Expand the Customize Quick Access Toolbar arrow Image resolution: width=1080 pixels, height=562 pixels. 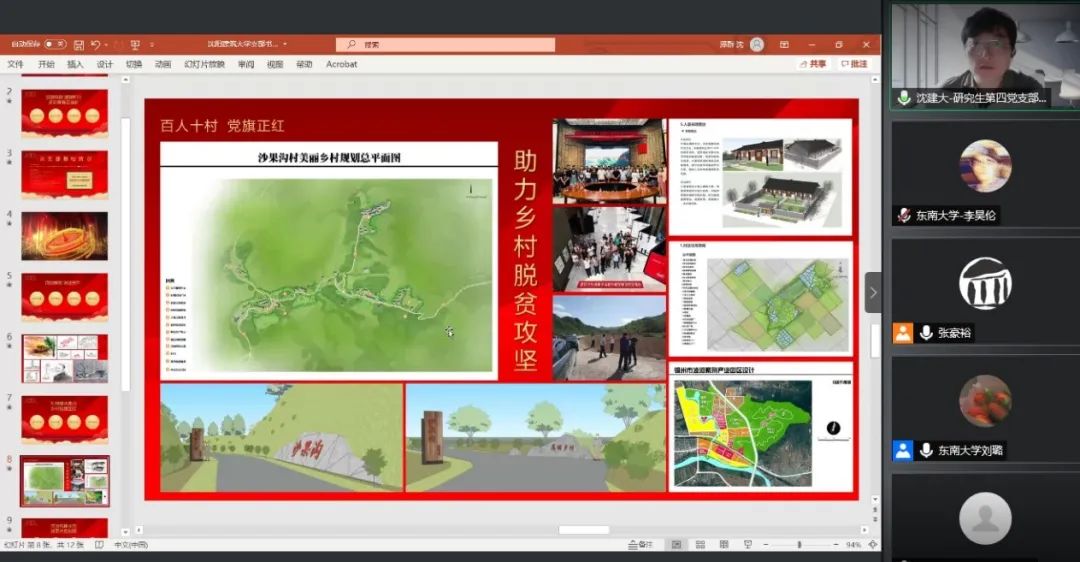click(152, 45)
